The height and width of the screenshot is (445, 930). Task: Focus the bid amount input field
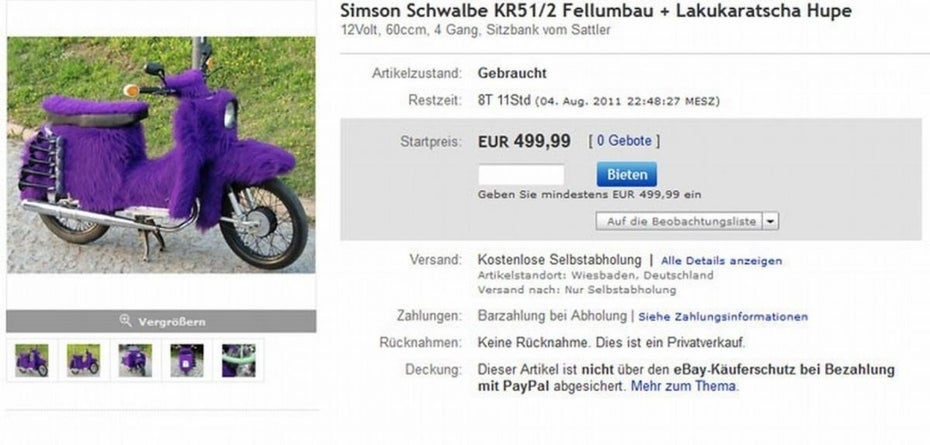coord(521,174)
